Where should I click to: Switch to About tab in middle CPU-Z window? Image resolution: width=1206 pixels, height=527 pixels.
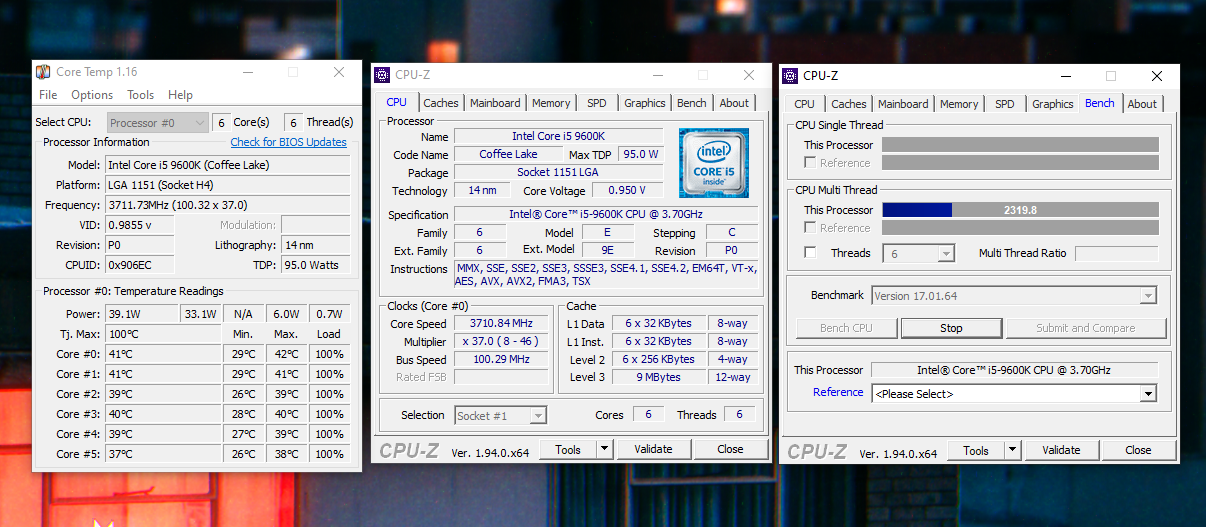click(x=734, y=103)
